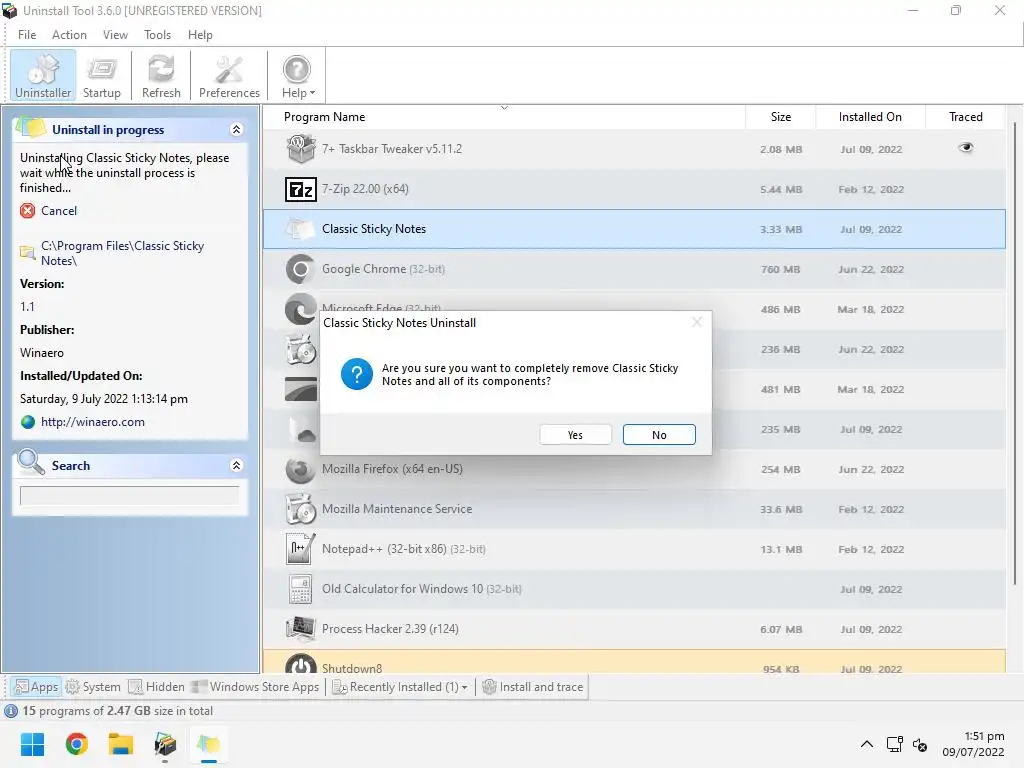
Task: Click the magnifier Search panel icon
Action: pos(31,462)
